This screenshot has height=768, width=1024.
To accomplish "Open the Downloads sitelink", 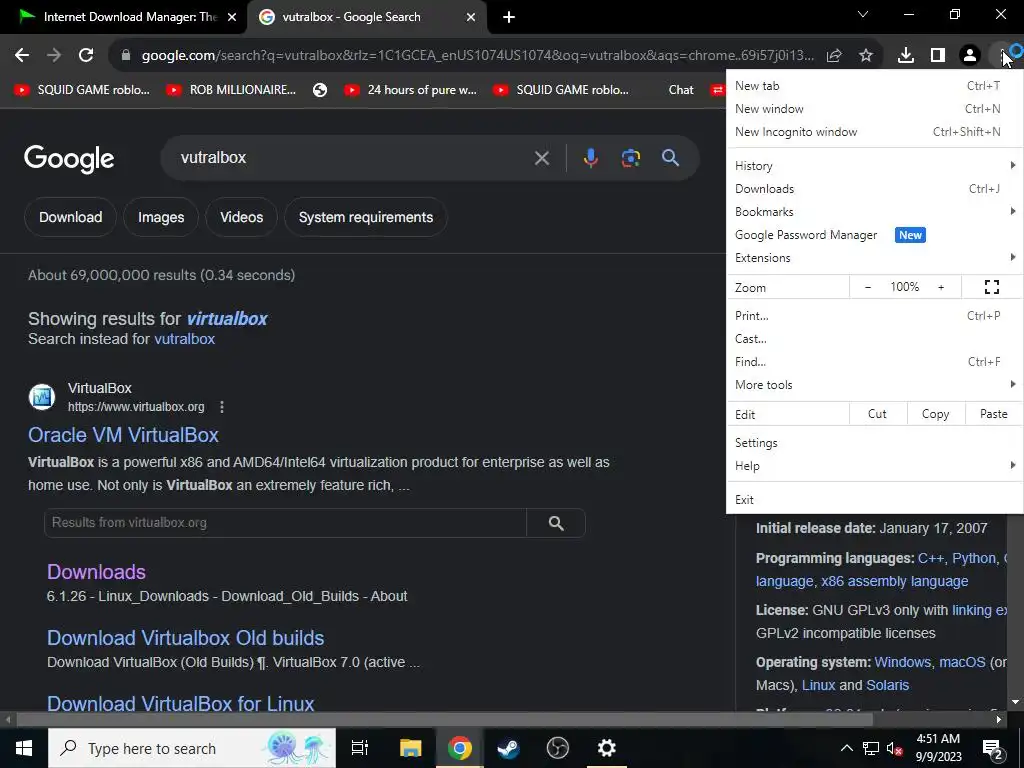I will coord(96,572).
